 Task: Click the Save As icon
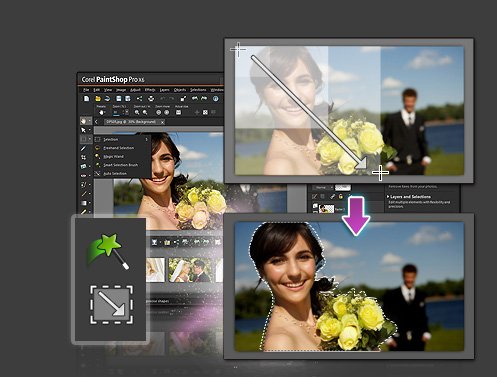coord(128,99)
